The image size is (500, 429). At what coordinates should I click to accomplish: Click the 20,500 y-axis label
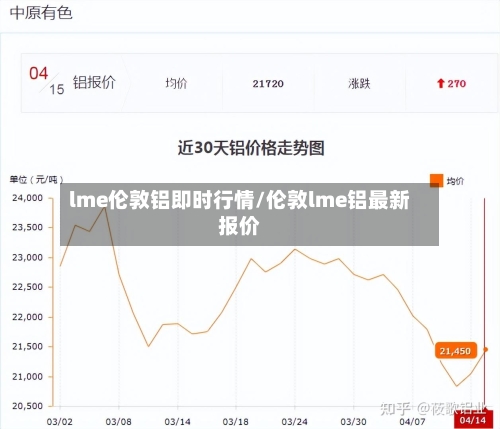pos(28,406)
